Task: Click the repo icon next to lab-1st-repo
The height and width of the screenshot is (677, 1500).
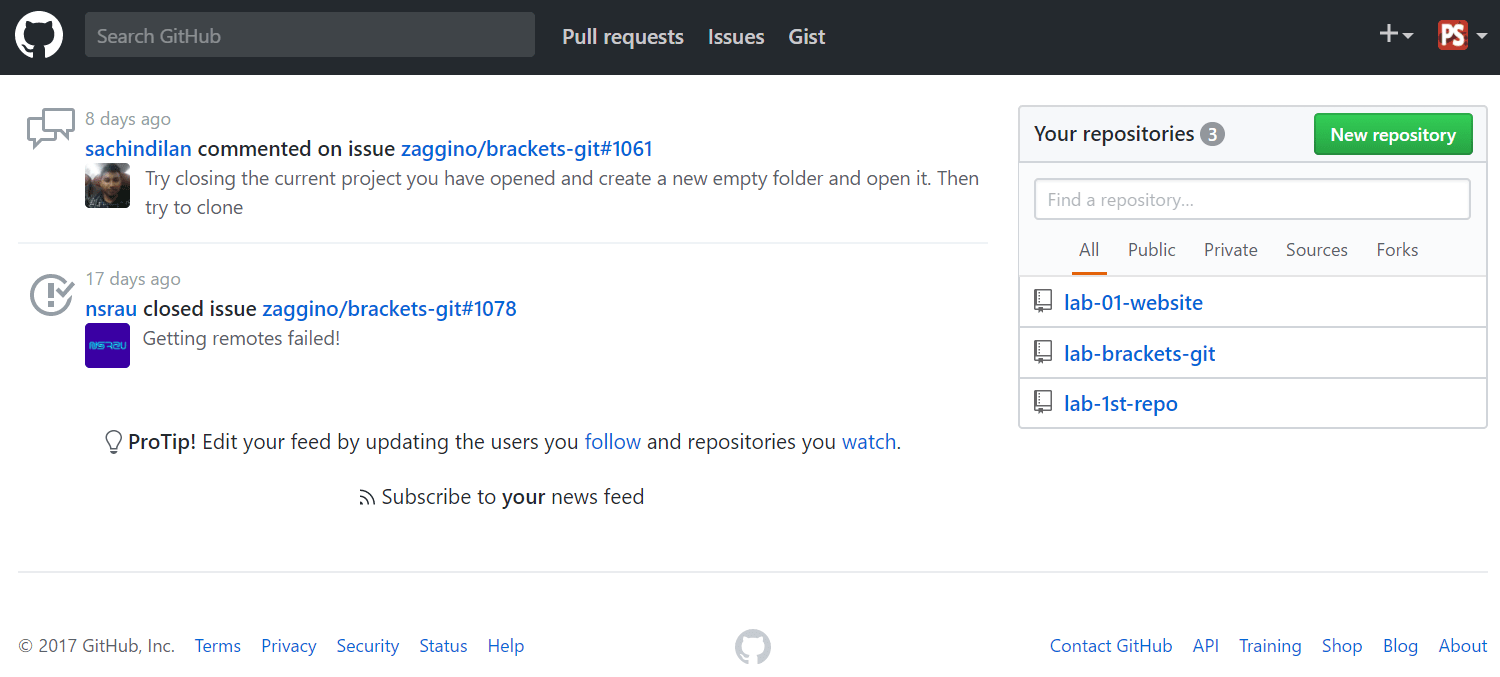Action: tap(1043, 403)
